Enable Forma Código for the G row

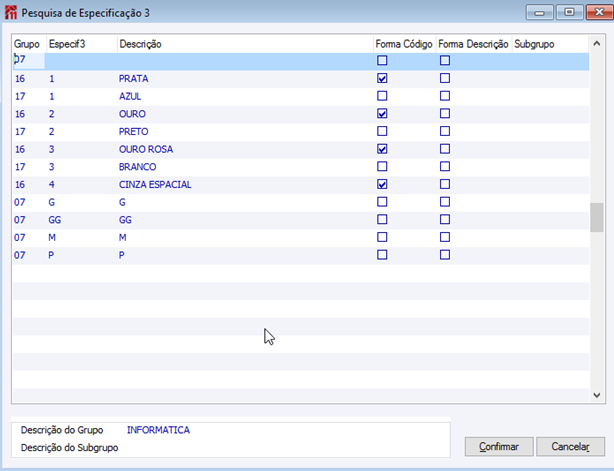point(382,202)
